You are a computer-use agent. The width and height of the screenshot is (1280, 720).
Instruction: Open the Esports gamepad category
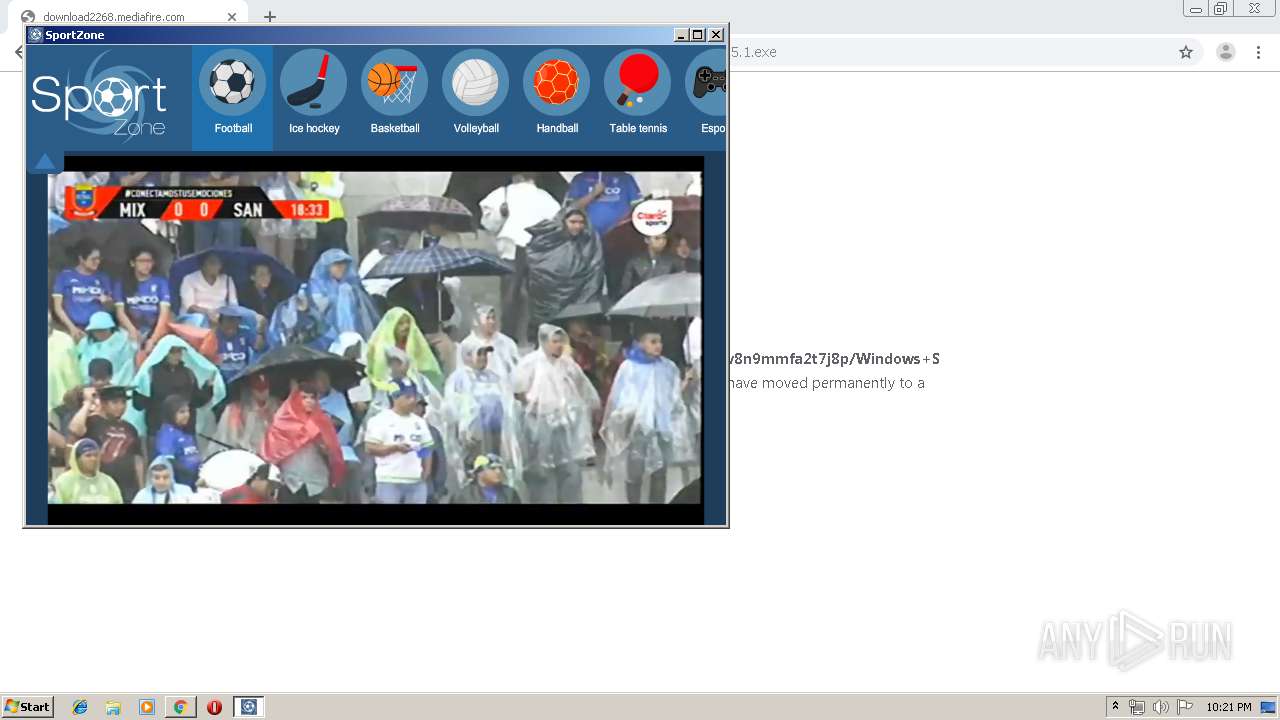pos(703,97)
